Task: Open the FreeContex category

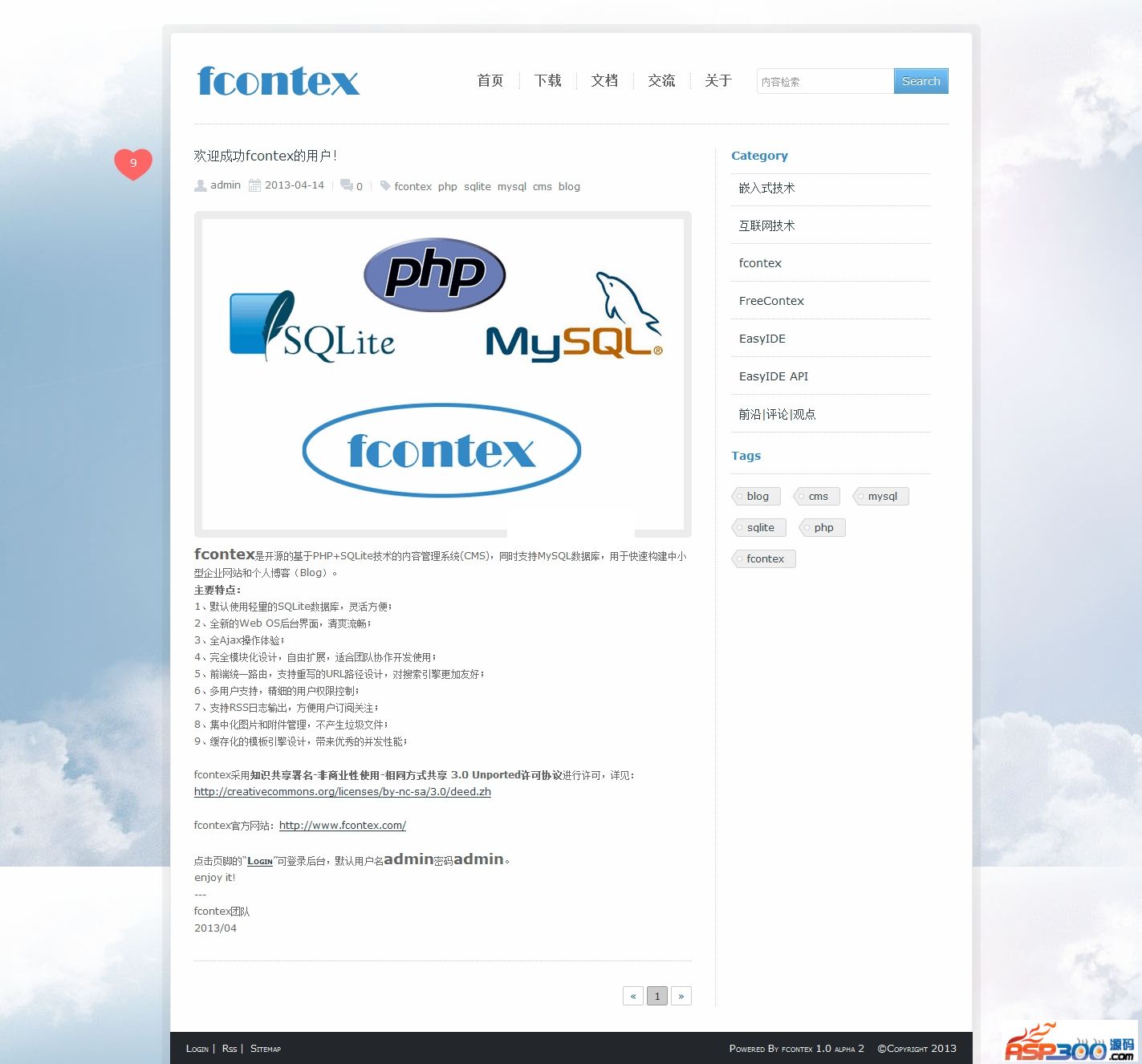Action: point(771,301)
